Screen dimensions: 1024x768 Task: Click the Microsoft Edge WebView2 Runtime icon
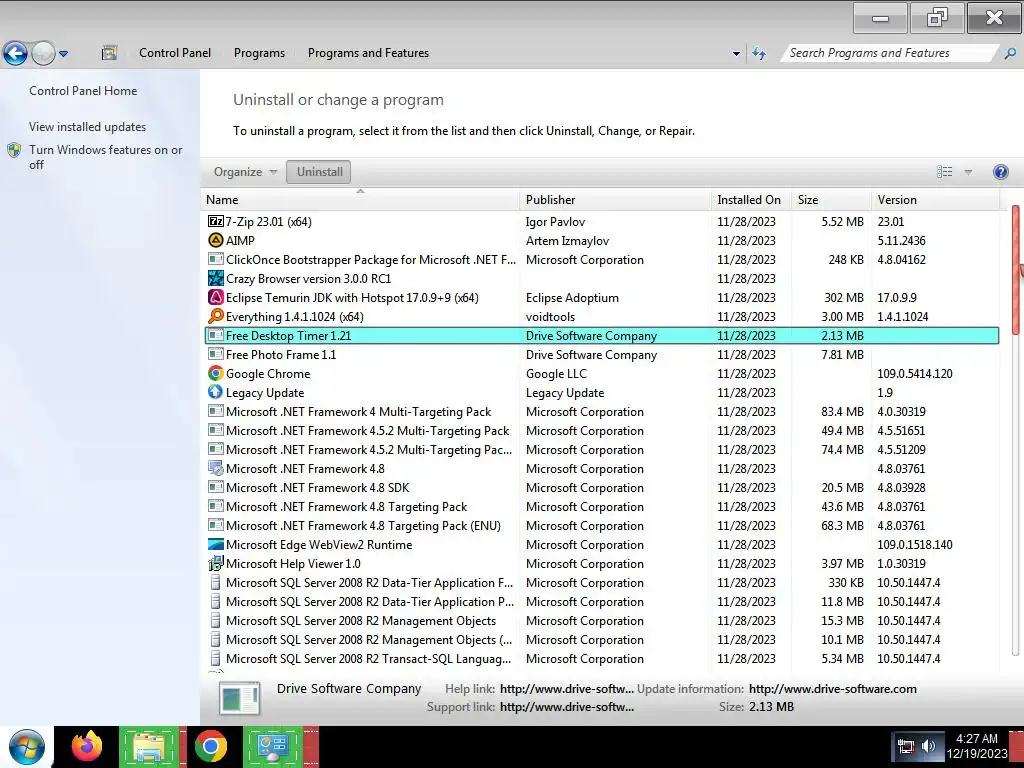tap(216, 545)
